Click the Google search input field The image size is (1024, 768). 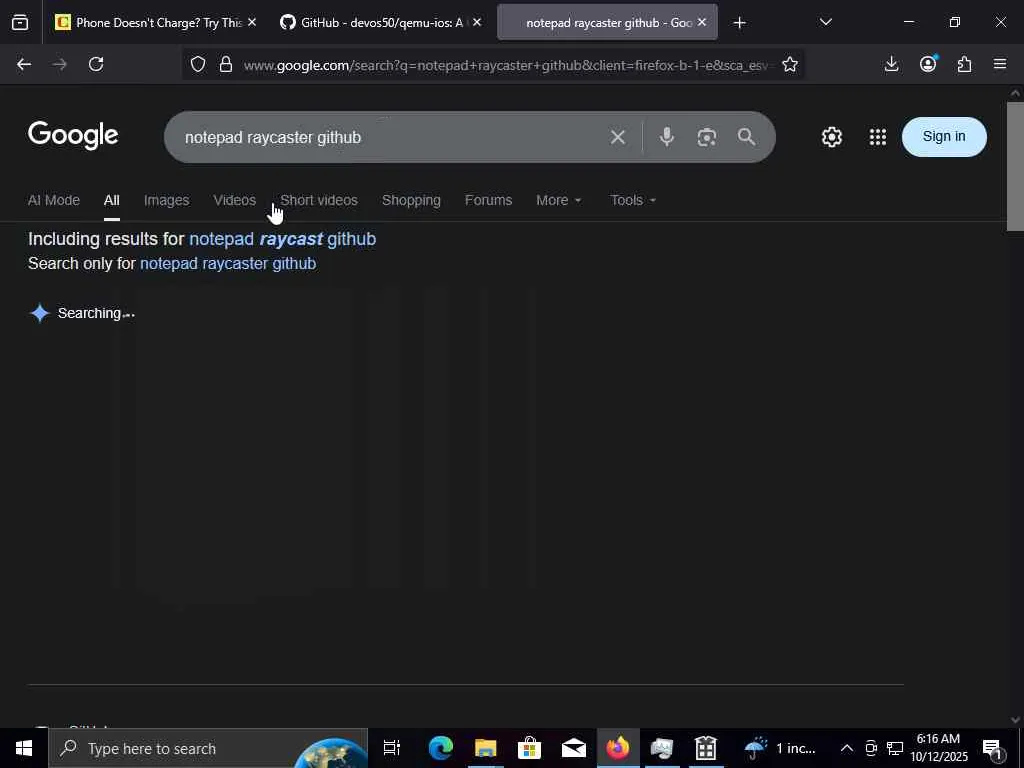click(392, 137)
